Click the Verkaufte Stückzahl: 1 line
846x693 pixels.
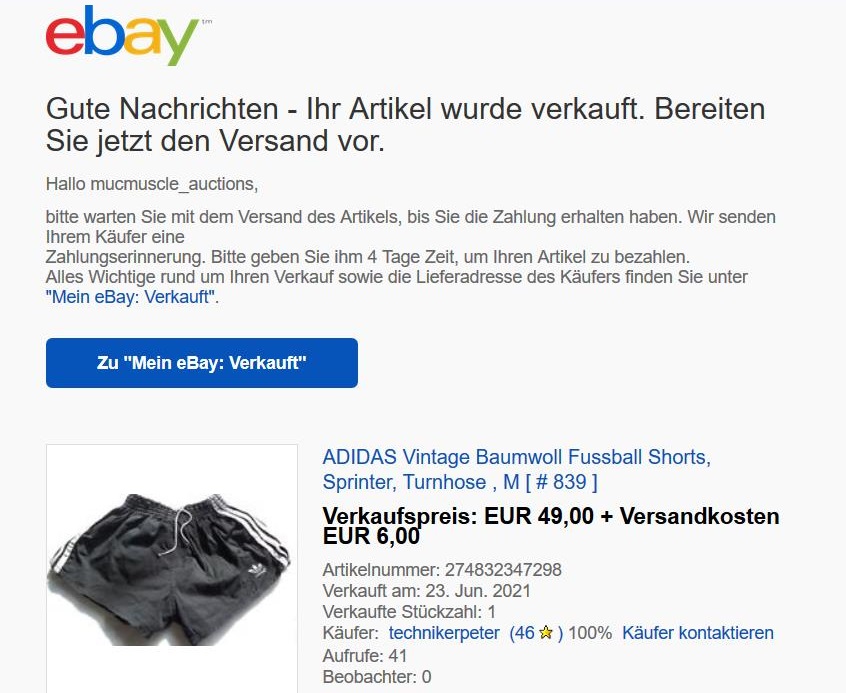pyautogui.click(x=409, y=612)
